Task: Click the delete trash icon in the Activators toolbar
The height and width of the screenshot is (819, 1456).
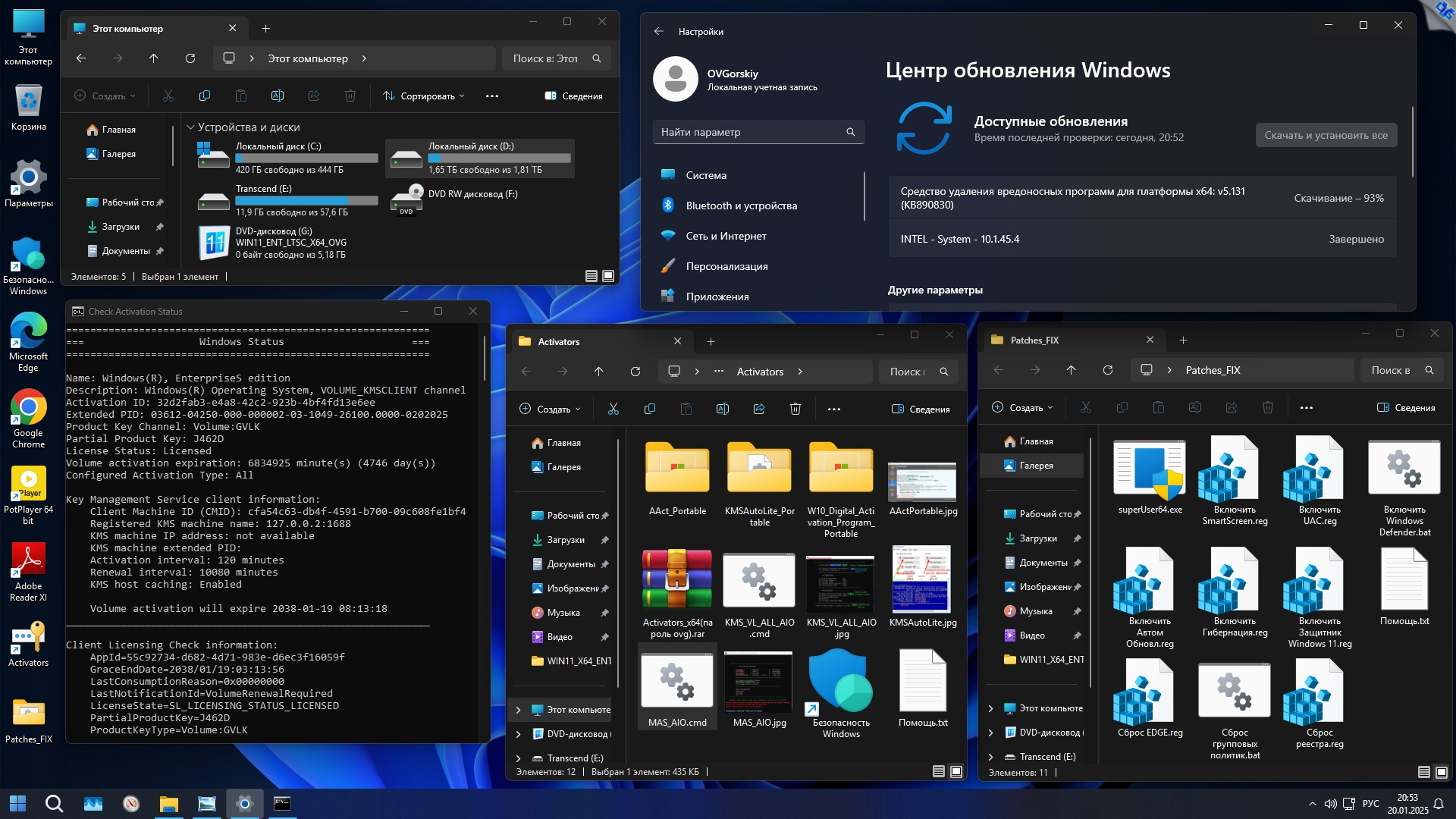Action: click(x=795, y=409)
